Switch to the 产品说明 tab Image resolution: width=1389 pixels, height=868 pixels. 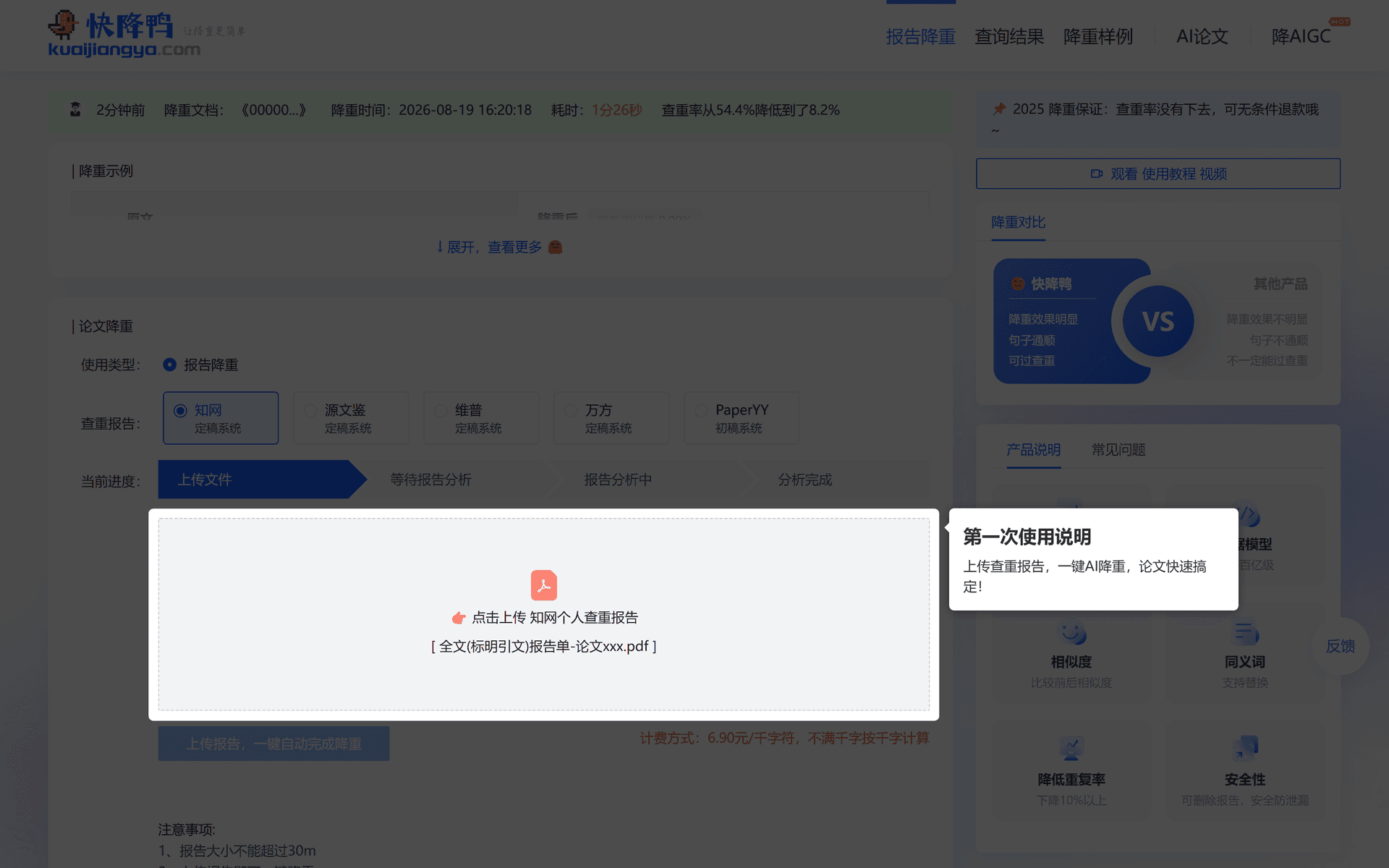coord(1033,450)
